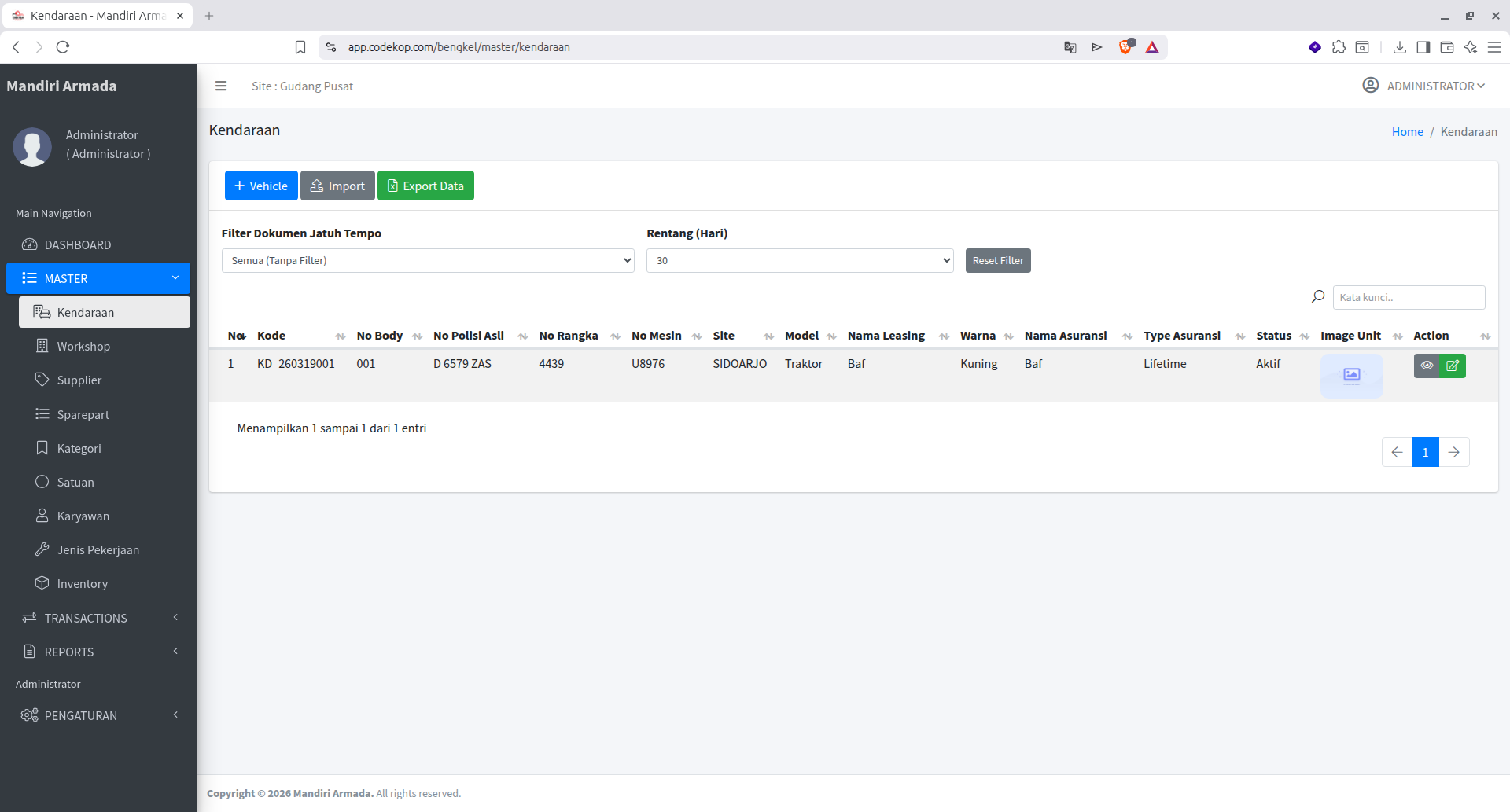Image resolution: width=1510 pixels, height=812 pixels.
Task: Click the Import button
Action: tap(337, 186)
